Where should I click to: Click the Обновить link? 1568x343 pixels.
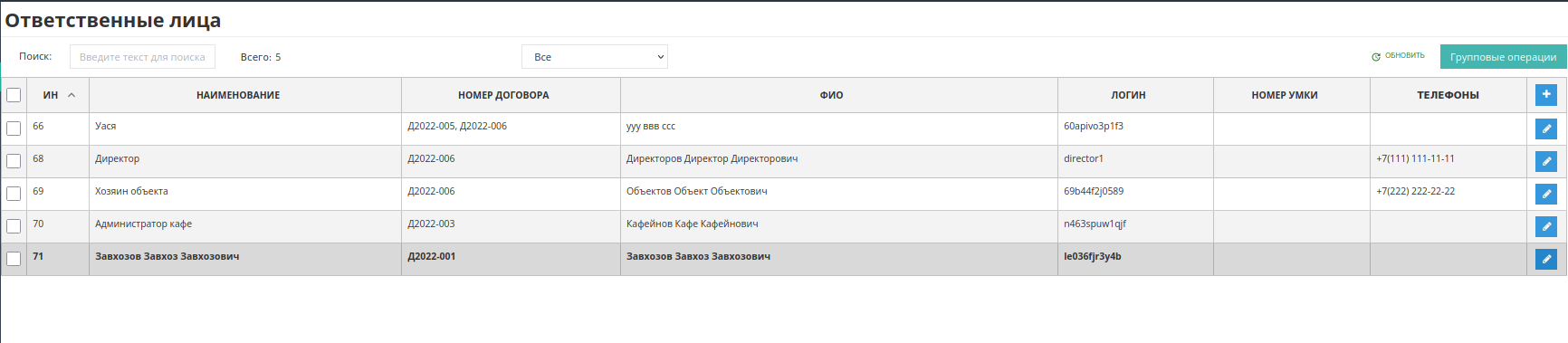click(1404, 55)
